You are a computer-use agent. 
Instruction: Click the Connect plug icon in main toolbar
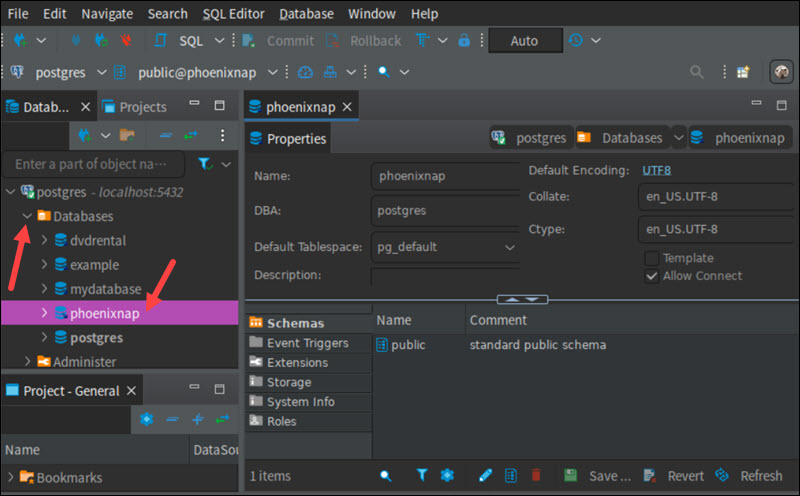click(76, 40)
